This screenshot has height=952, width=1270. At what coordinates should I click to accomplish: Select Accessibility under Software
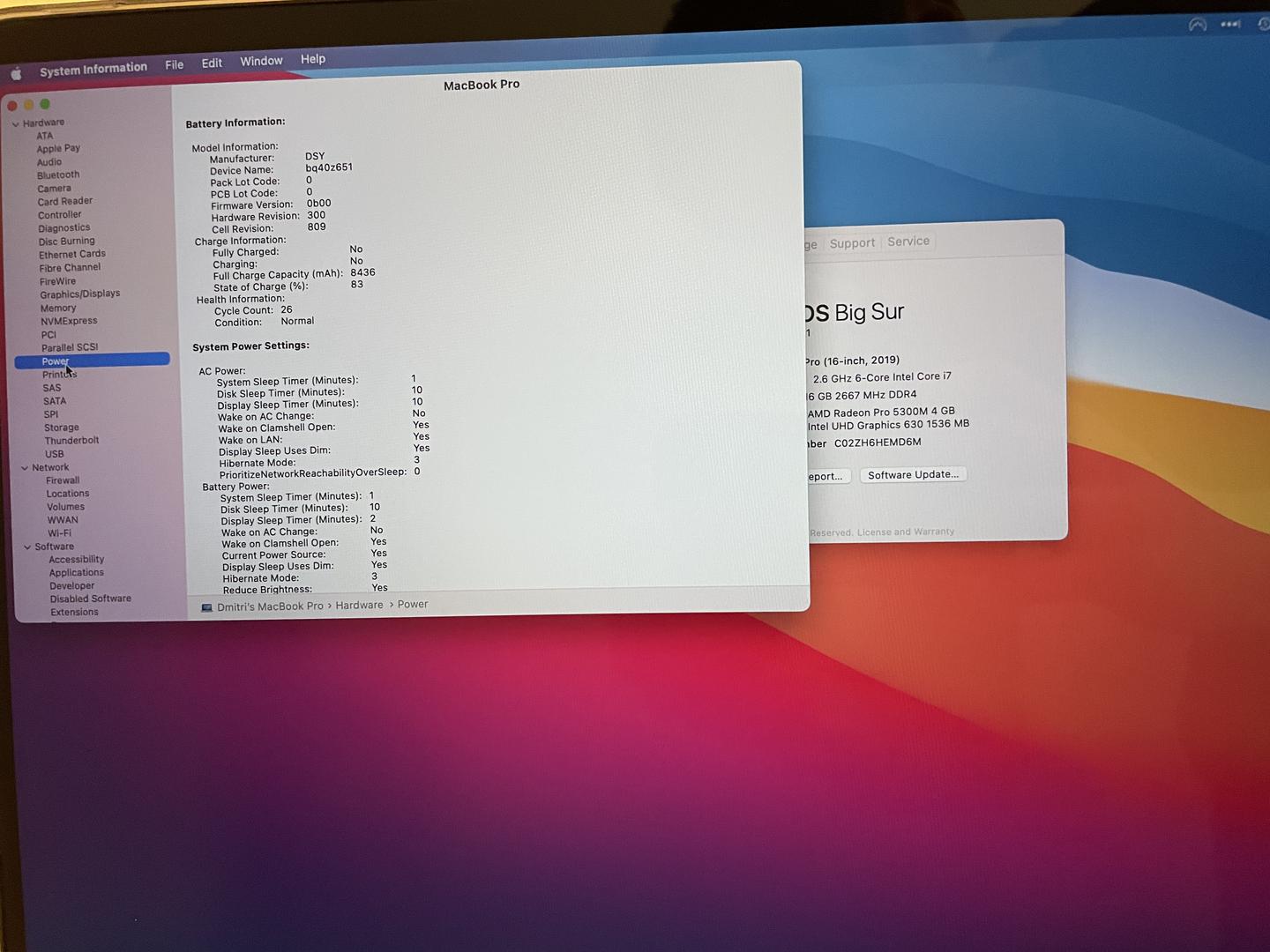click(77, 560)
